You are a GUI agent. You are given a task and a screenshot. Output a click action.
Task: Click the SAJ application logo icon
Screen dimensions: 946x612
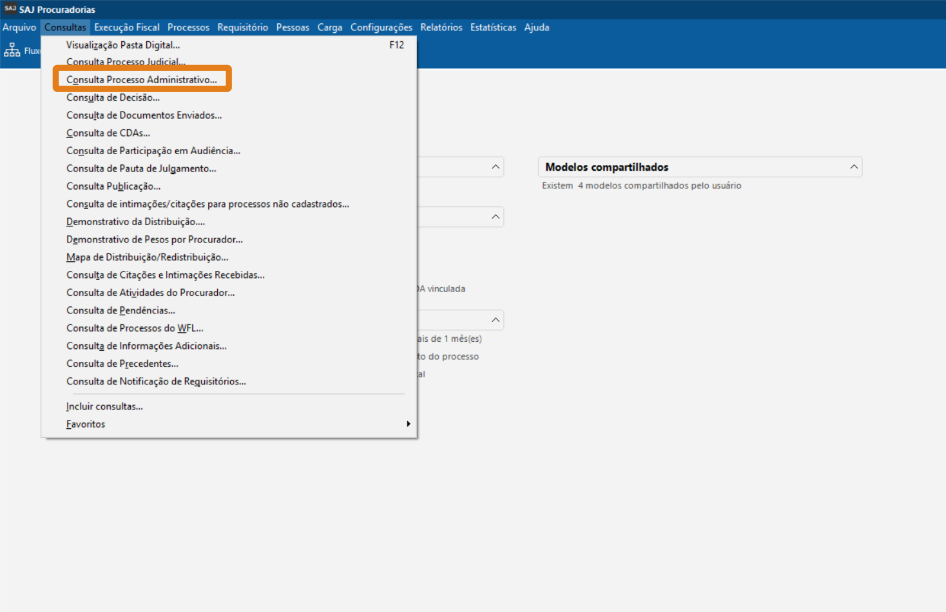[10, 9]
